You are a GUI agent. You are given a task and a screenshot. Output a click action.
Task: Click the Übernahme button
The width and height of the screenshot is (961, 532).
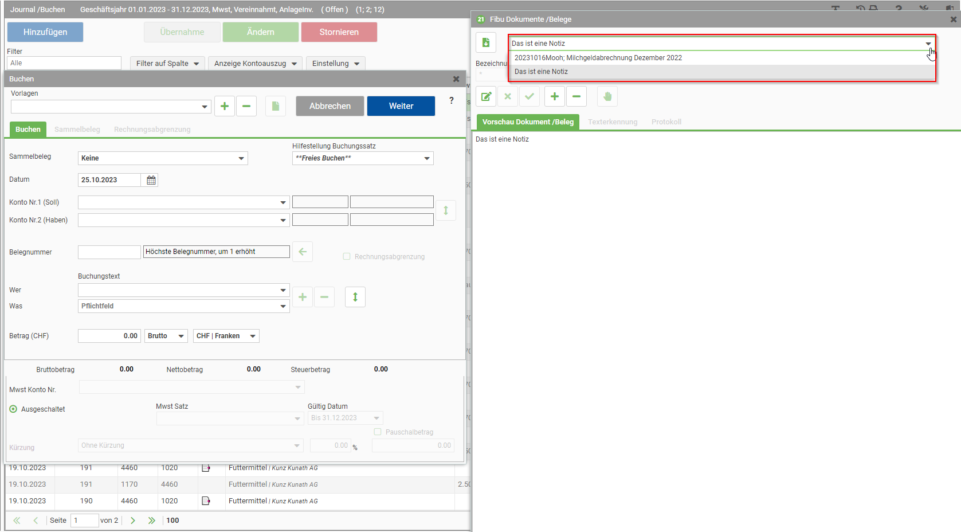coord(182,32)
